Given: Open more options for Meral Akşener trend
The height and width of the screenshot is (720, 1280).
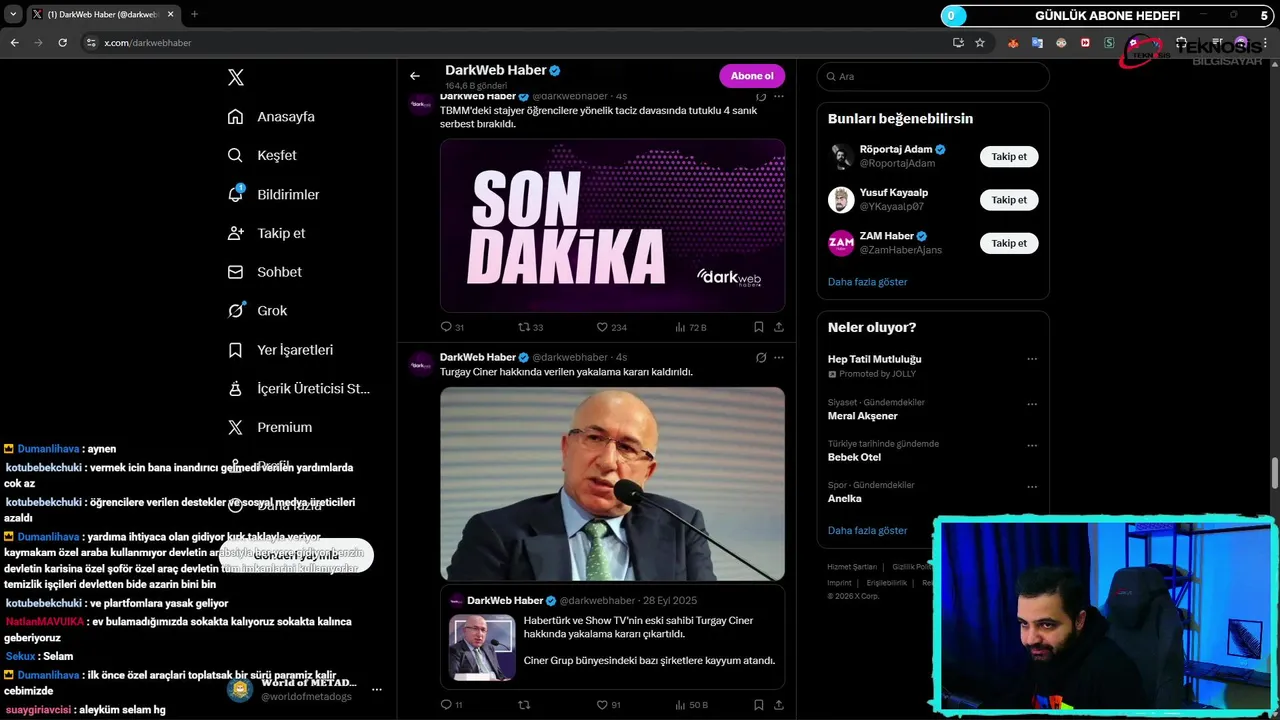Looking at the screenshot, I should 1032,404.
